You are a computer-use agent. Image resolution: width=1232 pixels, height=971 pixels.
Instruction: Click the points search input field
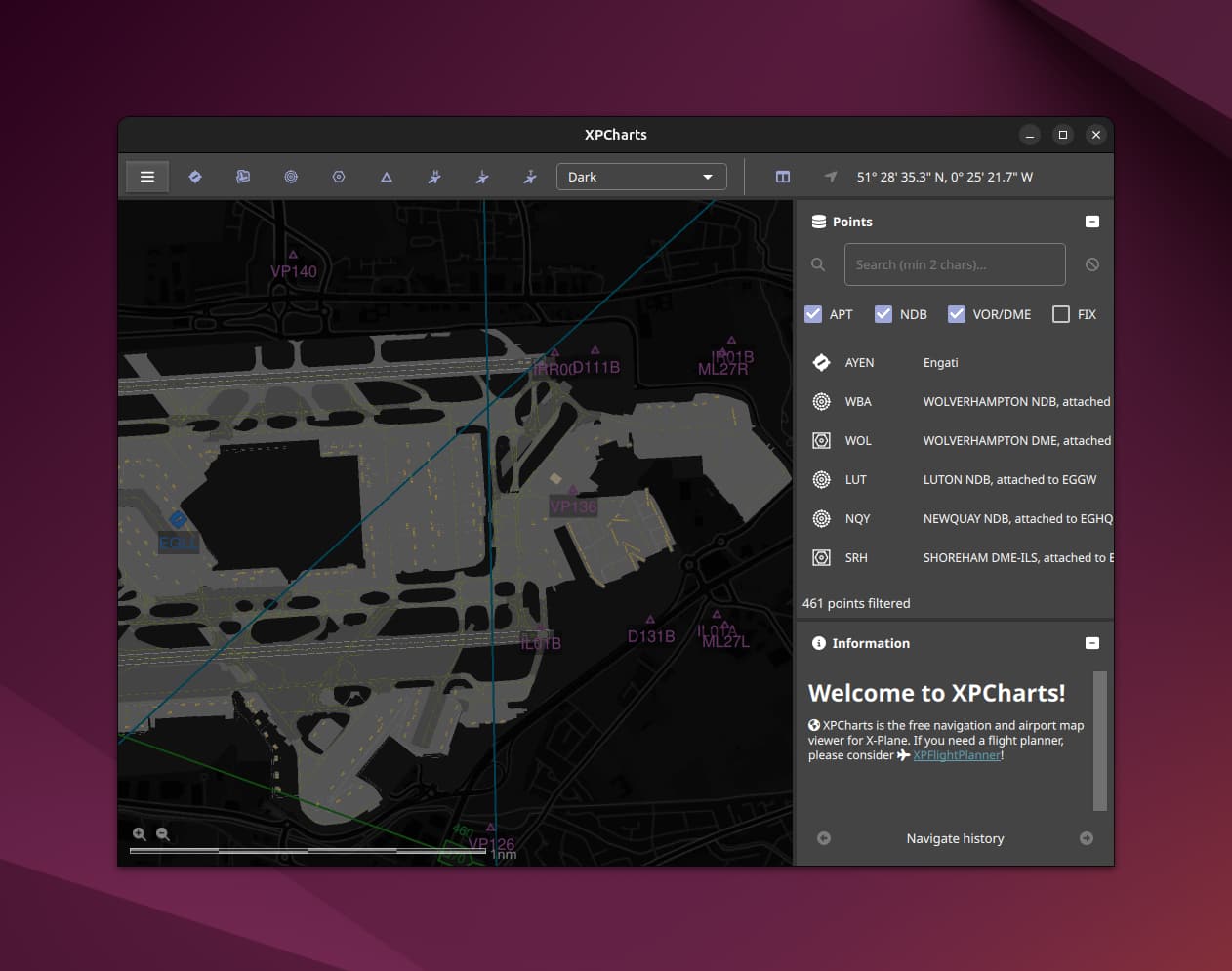point(954,264)
